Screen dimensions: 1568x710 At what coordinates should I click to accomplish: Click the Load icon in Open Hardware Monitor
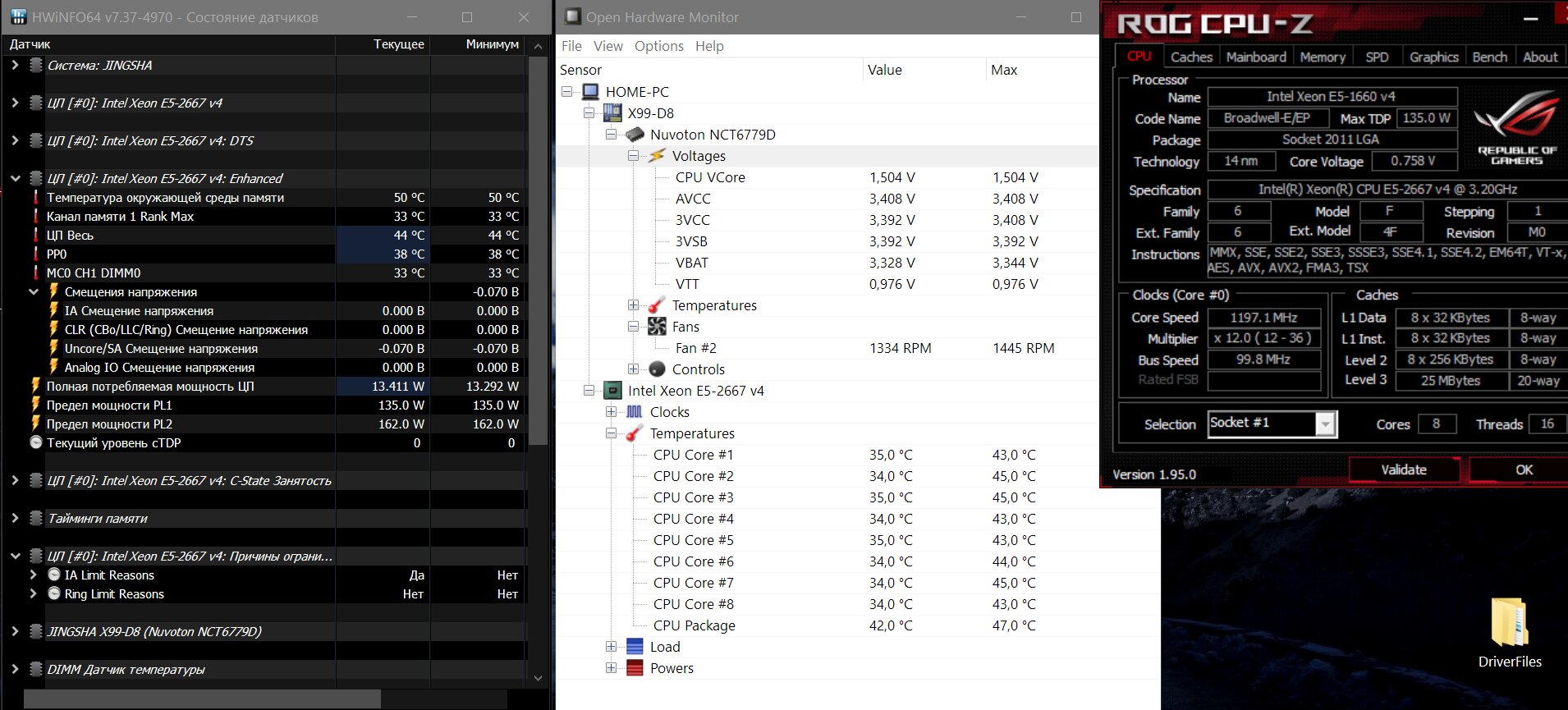(635, 647)
